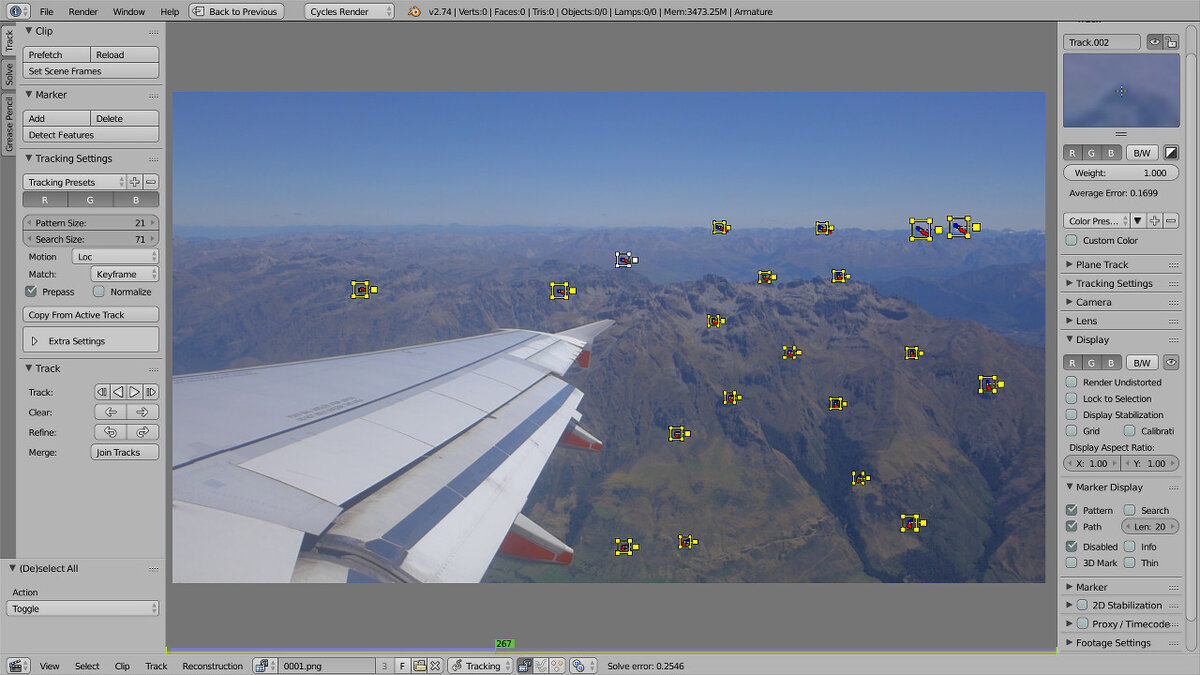This screenshot has width=1200, height=675.
Task: Lock Track.002 with the padlock icon
Action: (x=1171, y=42)
